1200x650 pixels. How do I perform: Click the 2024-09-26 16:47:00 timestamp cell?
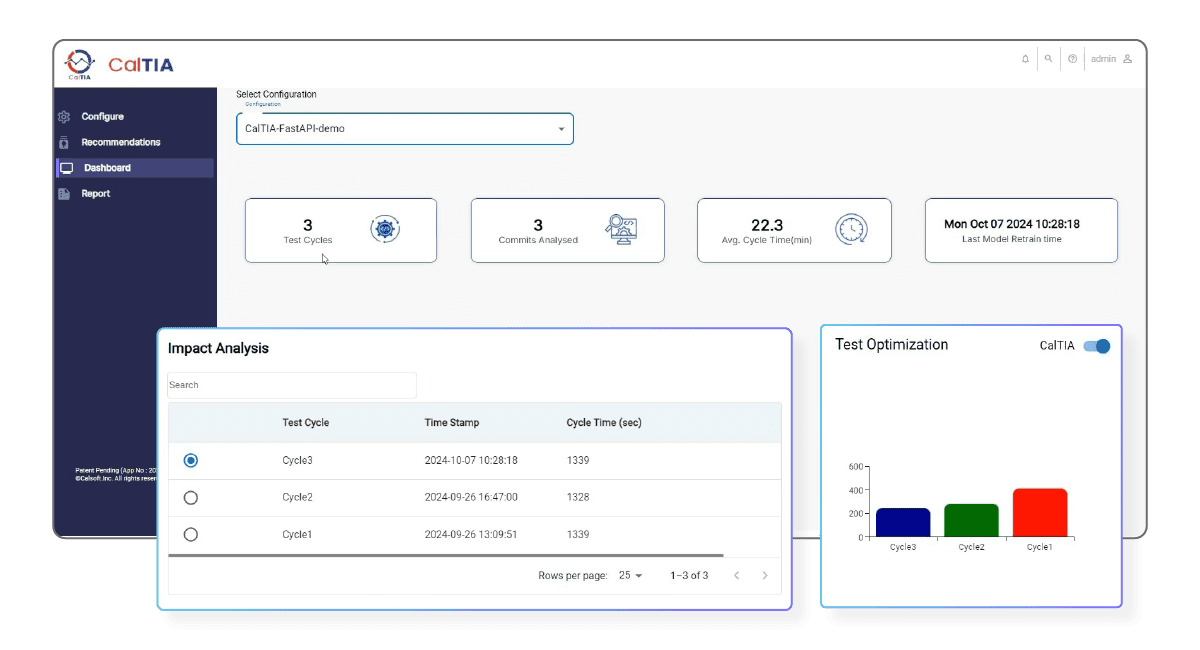(x=471, y=497)
